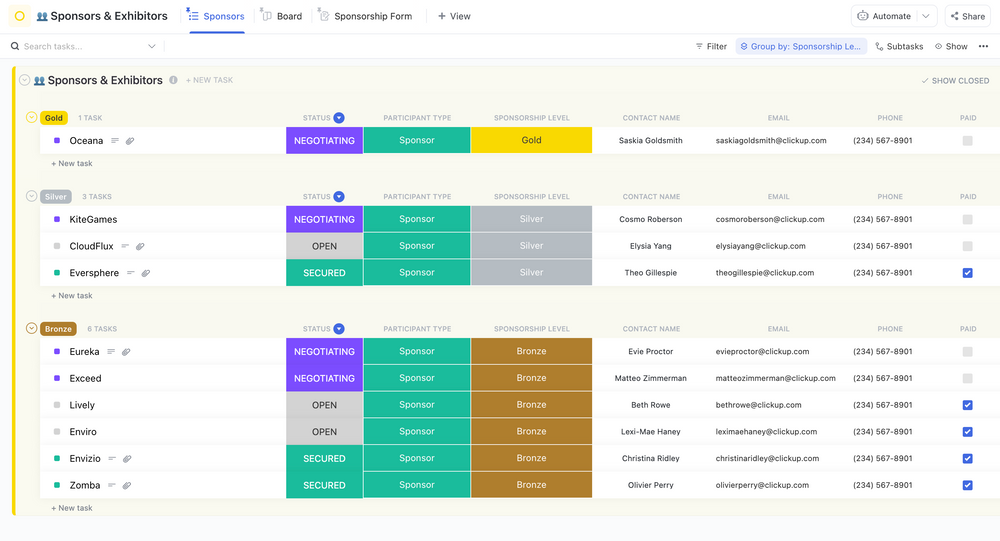1000x541 pixels.
Task: Click the Gold sponsorship level cell for Oceana
Action: [x=531, y=141]
